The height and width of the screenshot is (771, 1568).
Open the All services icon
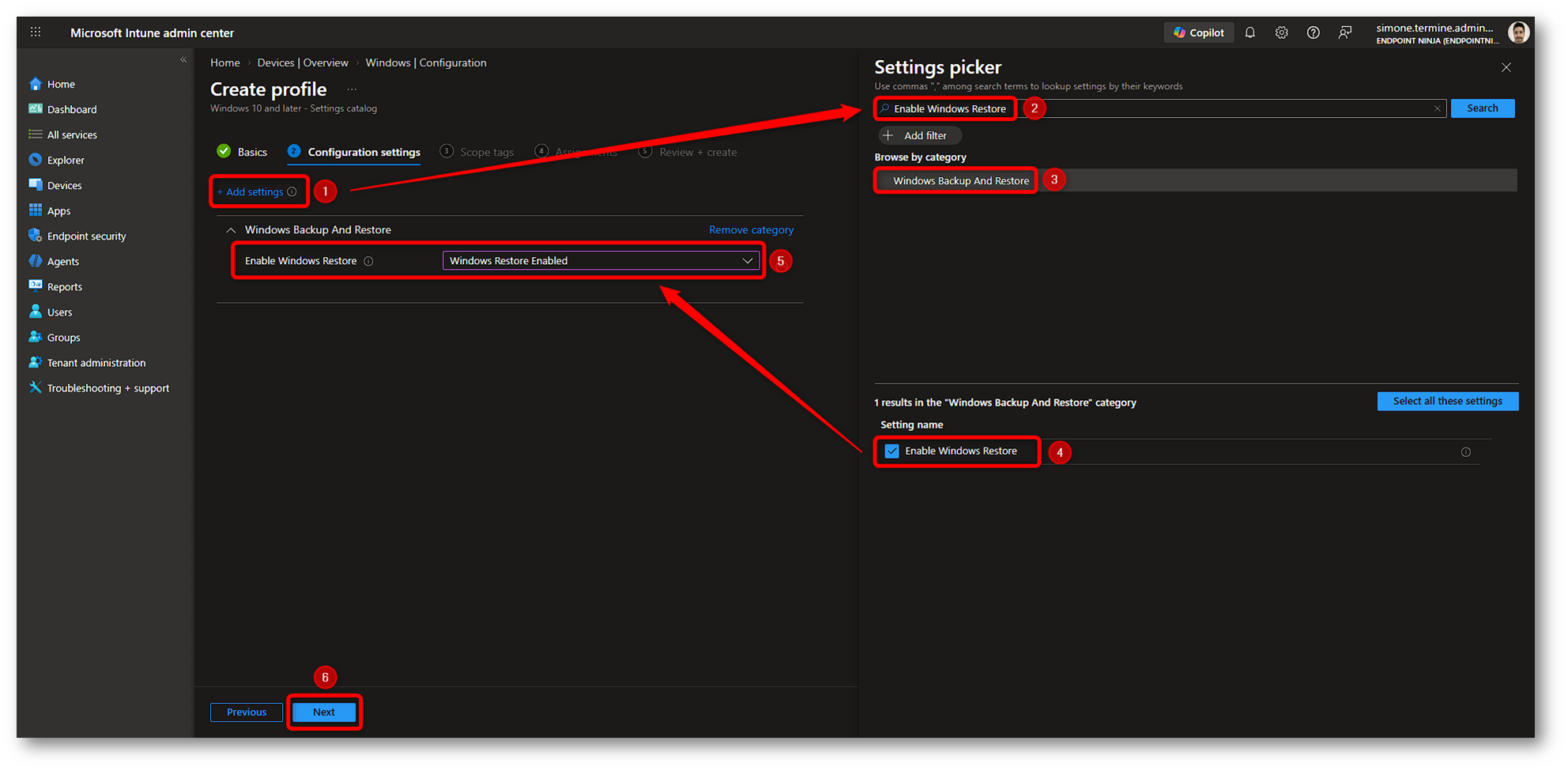click(x=36, y=134)
